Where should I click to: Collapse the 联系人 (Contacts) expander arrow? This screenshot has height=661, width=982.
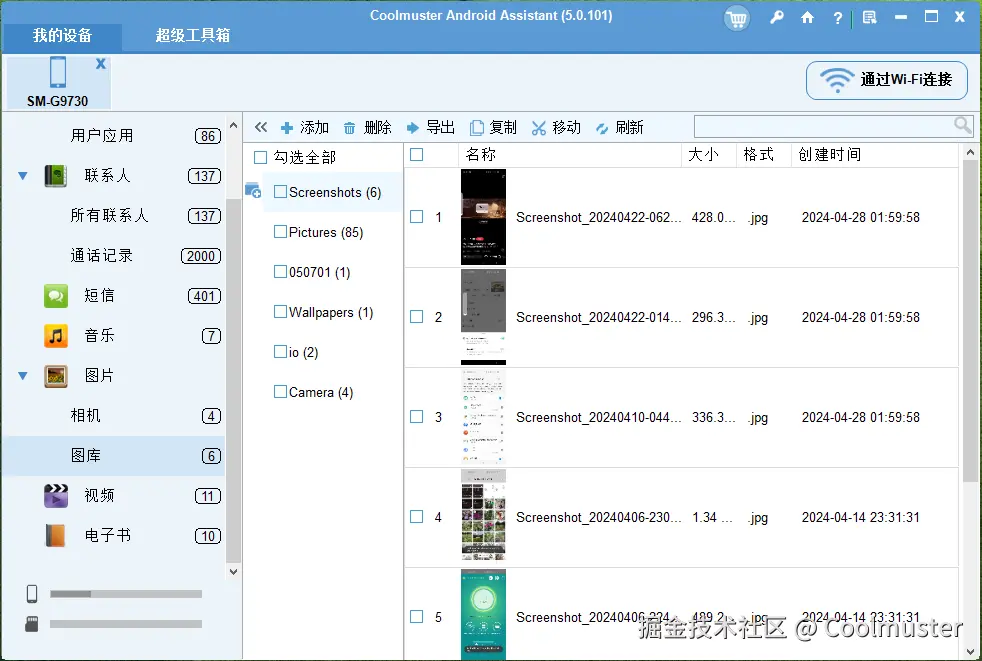click(x=22, y=175)
